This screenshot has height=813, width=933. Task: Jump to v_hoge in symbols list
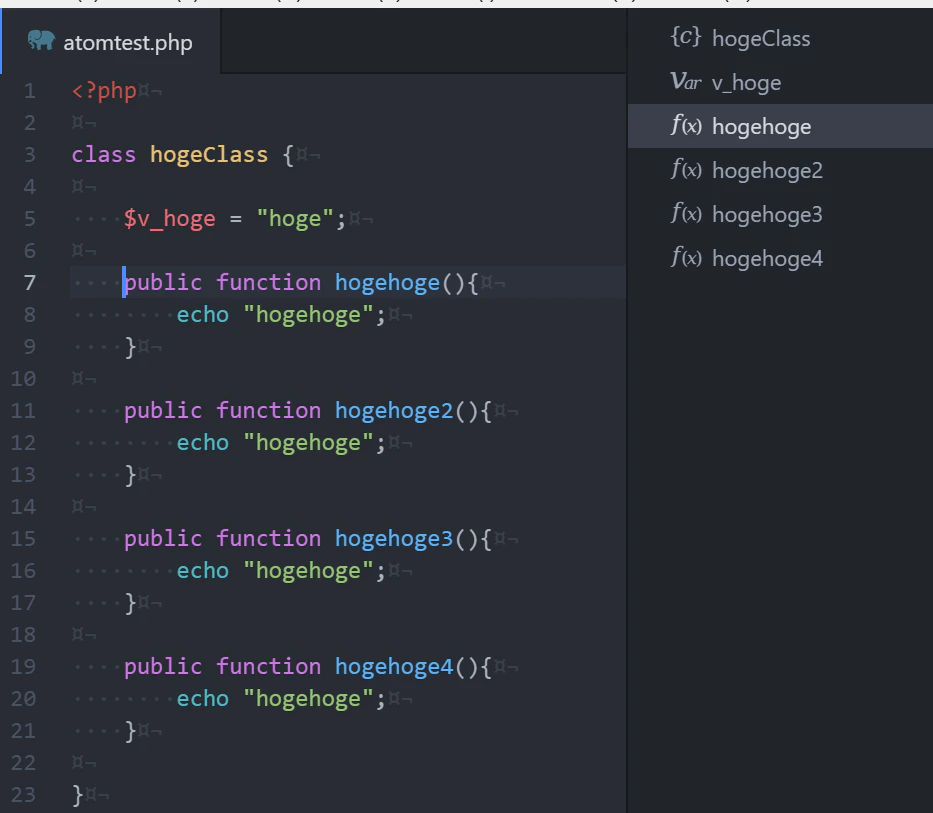(x=780, y=82)
